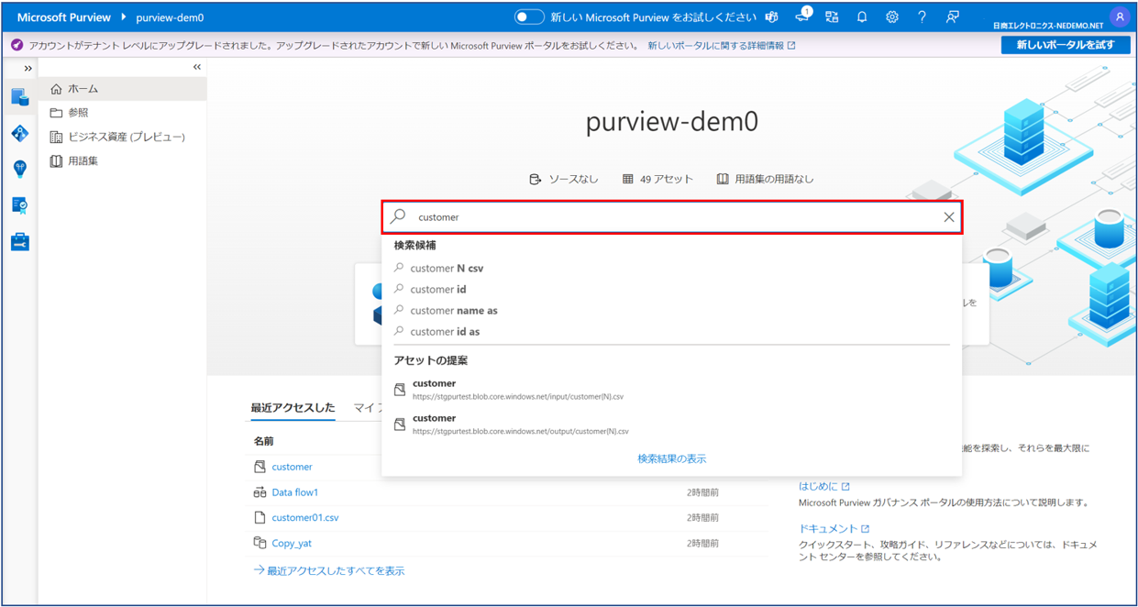Select 用語集 in the navigation panel
The height and width of the screenshot is (607, 1138).
coord(83,160)
